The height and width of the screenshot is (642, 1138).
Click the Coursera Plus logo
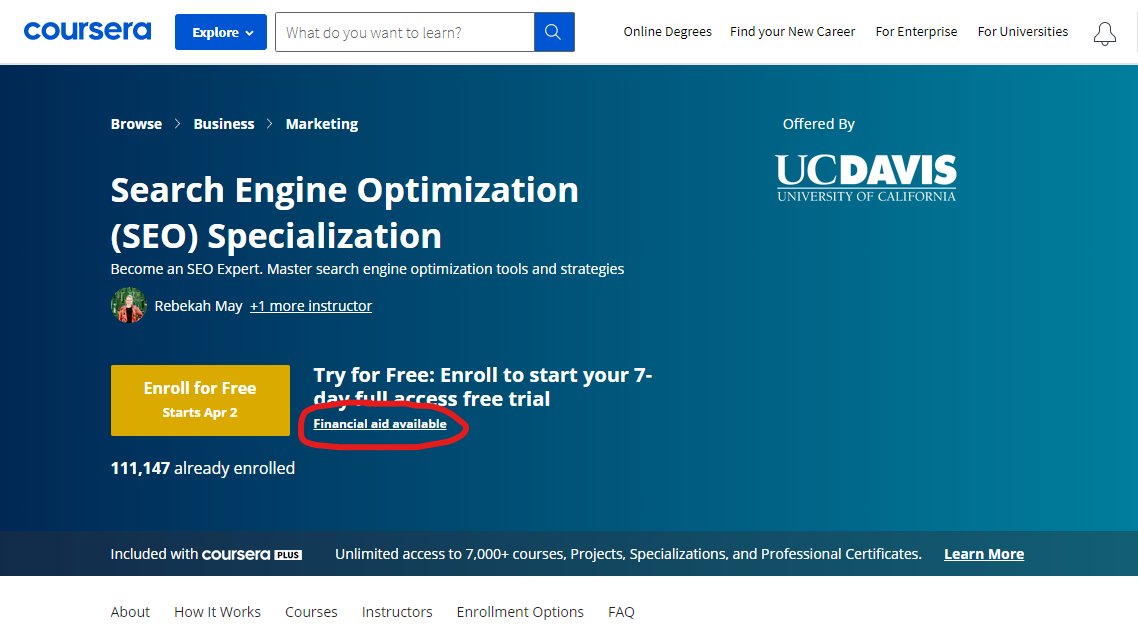pyautogui.click(x=251, y=554)
